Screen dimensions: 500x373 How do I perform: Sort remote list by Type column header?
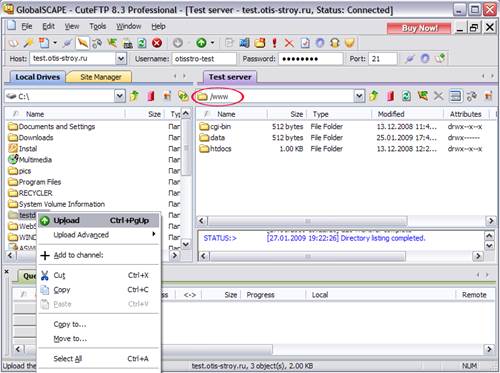[x=339, y=114]
